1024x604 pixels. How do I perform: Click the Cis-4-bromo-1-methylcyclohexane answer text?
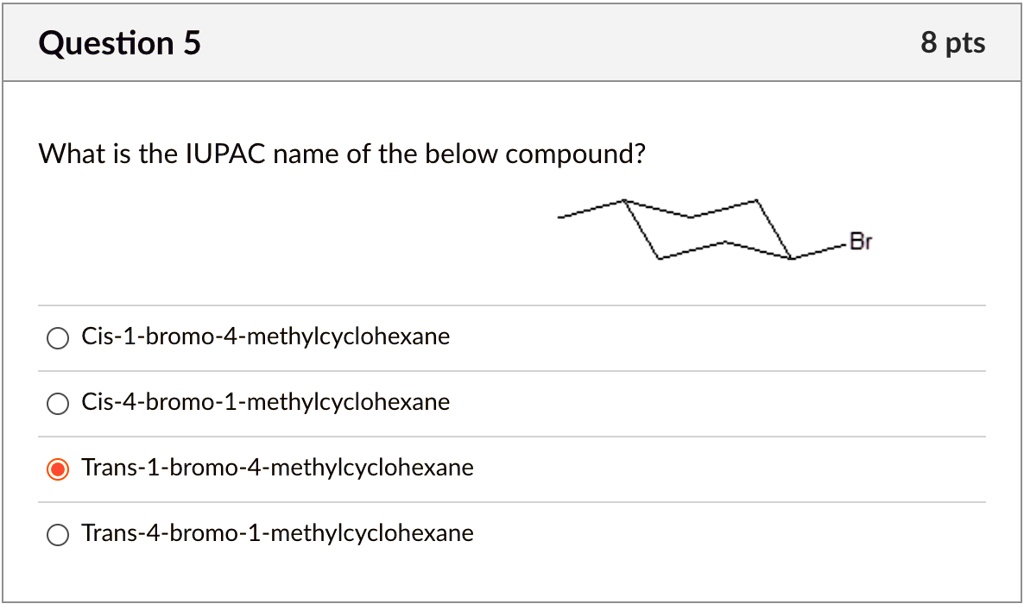pos(265,403)
